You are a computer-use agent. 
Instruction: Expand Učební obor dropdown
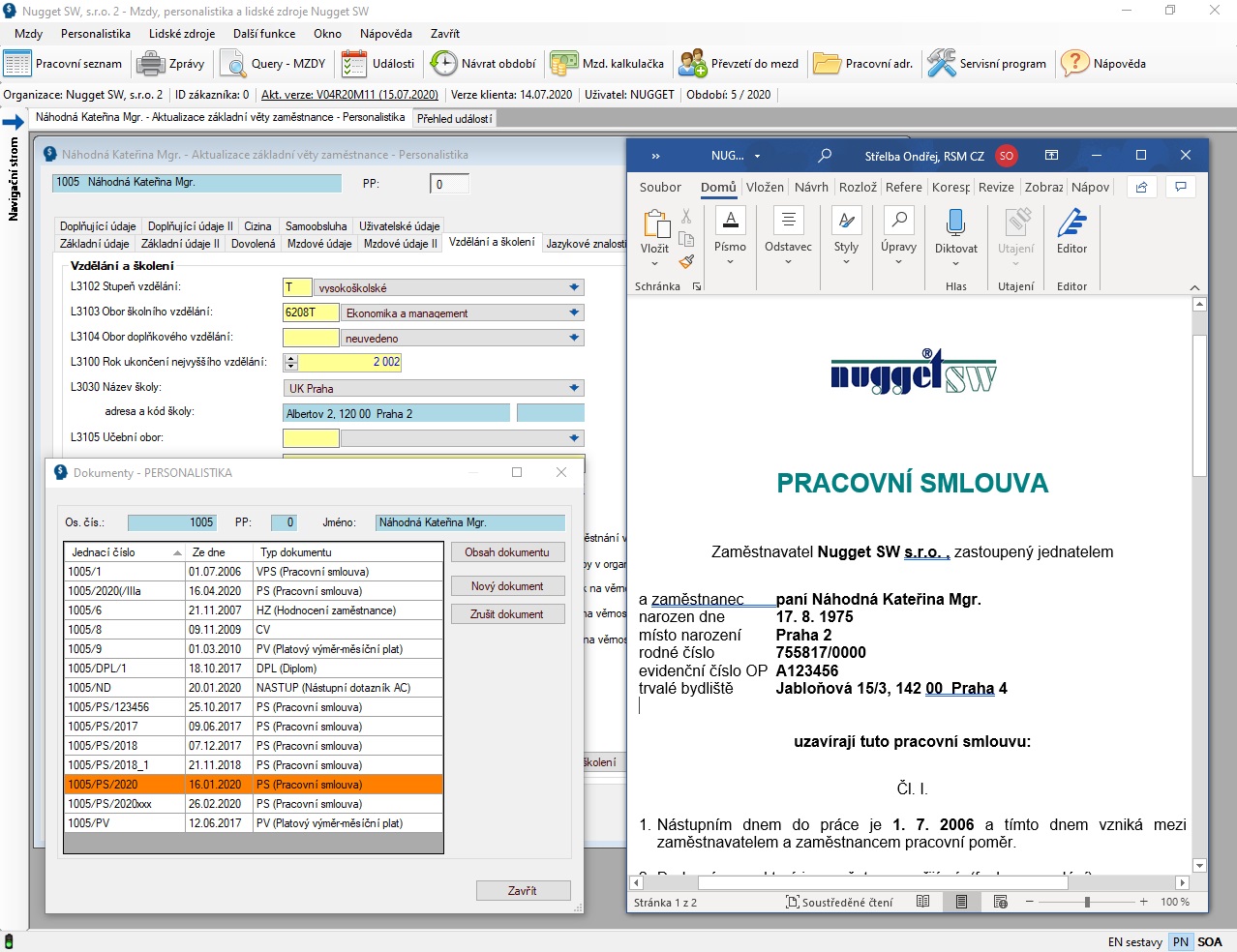click(574, 438)
